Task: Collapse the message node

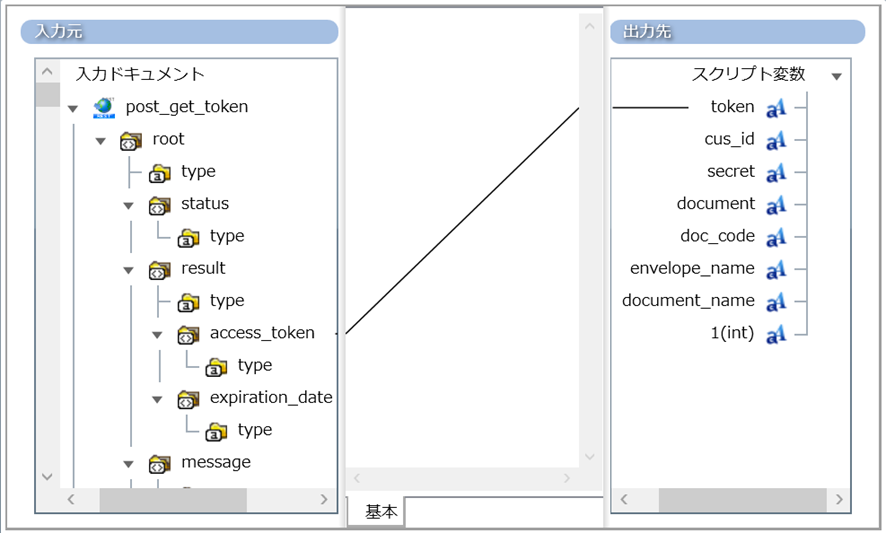Action: coord(128,464)
